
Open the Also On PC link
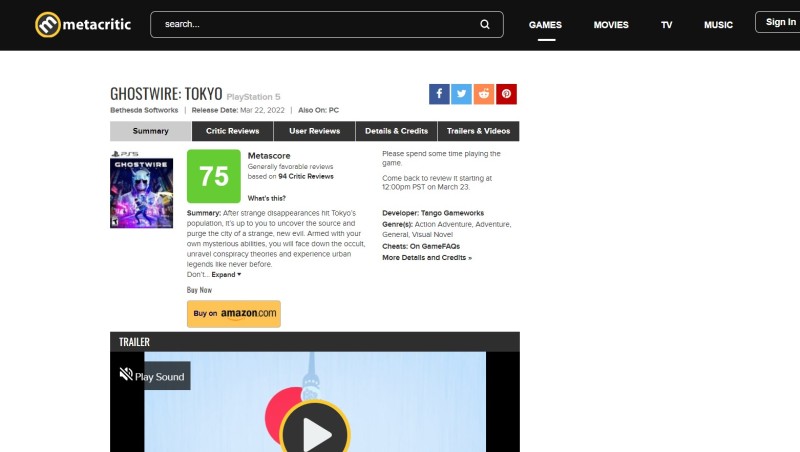pos(334,110)
